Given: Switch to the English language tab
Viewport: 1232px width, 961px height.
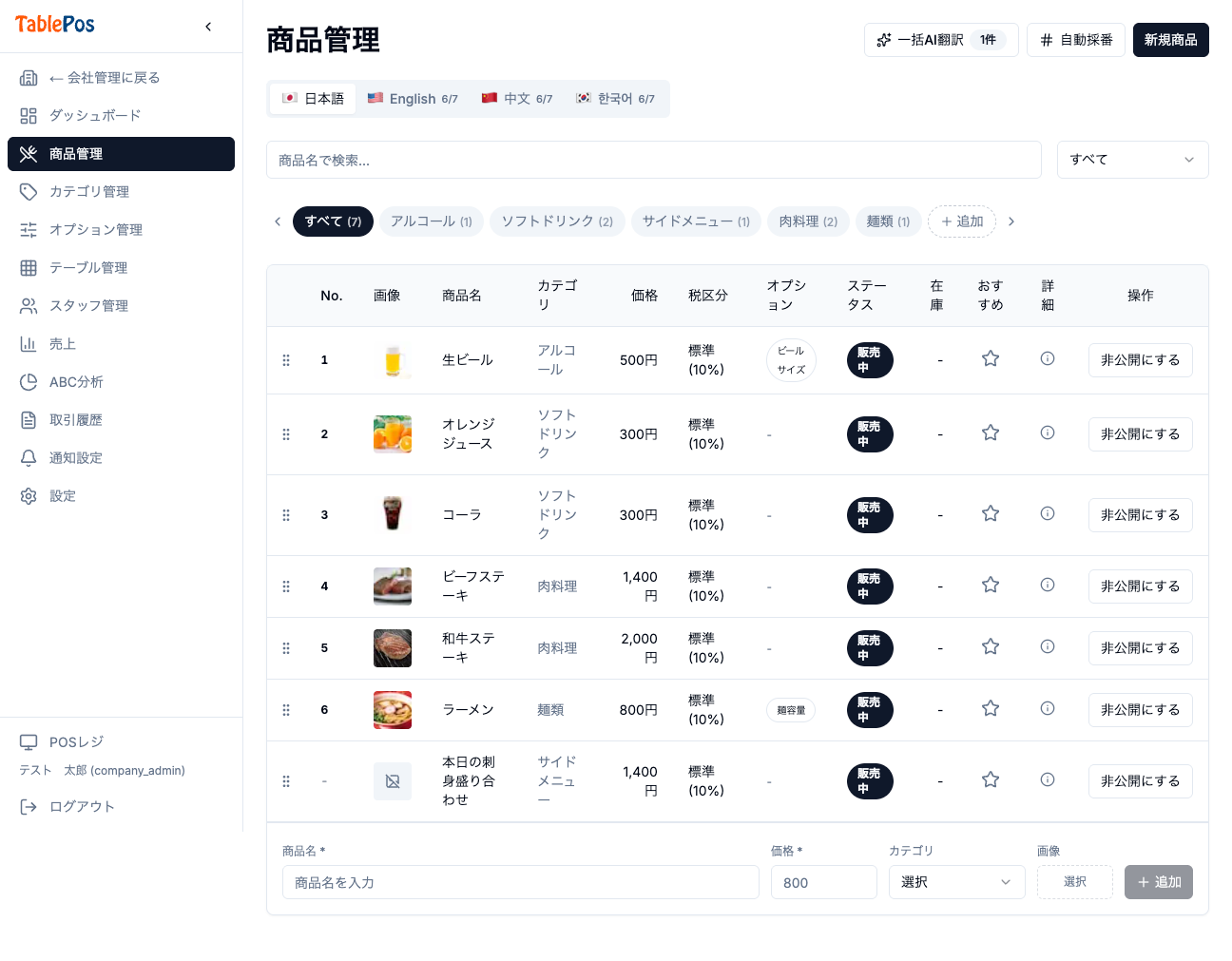Looking at the screenshot, I should (413, 99).
